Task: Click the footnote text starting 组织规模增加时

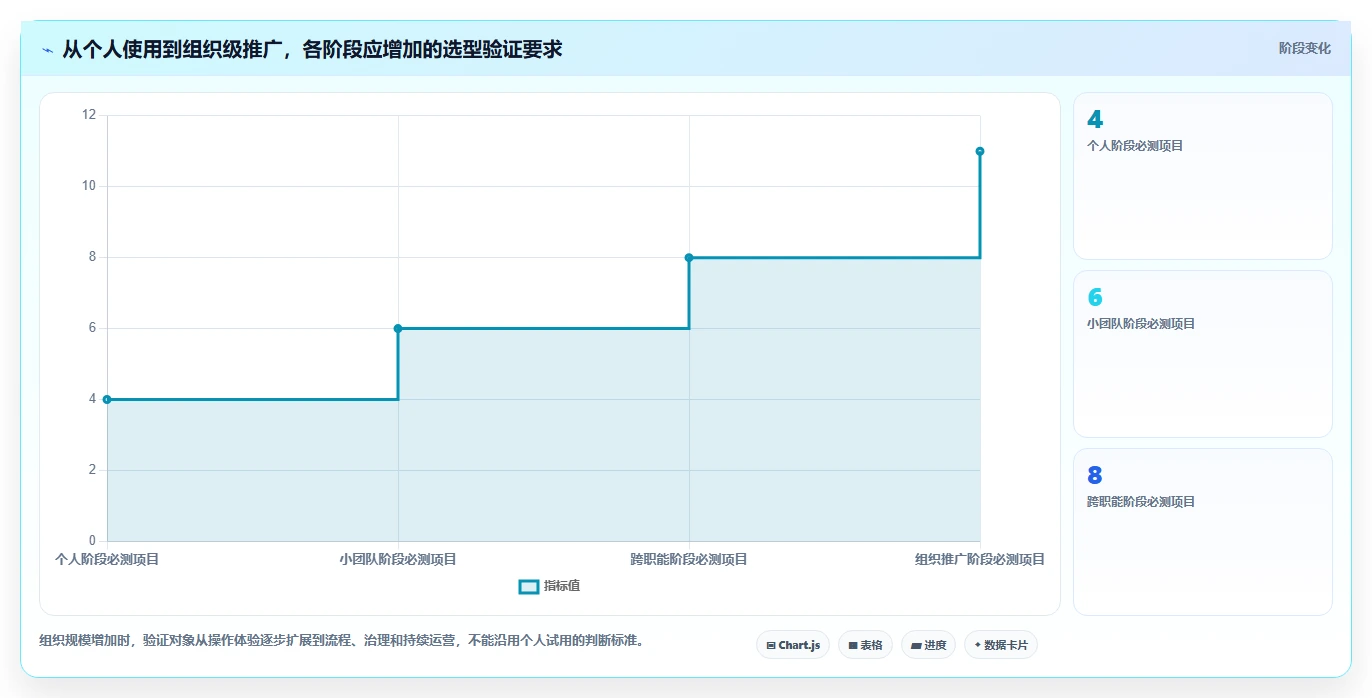Action: point(341,640)
